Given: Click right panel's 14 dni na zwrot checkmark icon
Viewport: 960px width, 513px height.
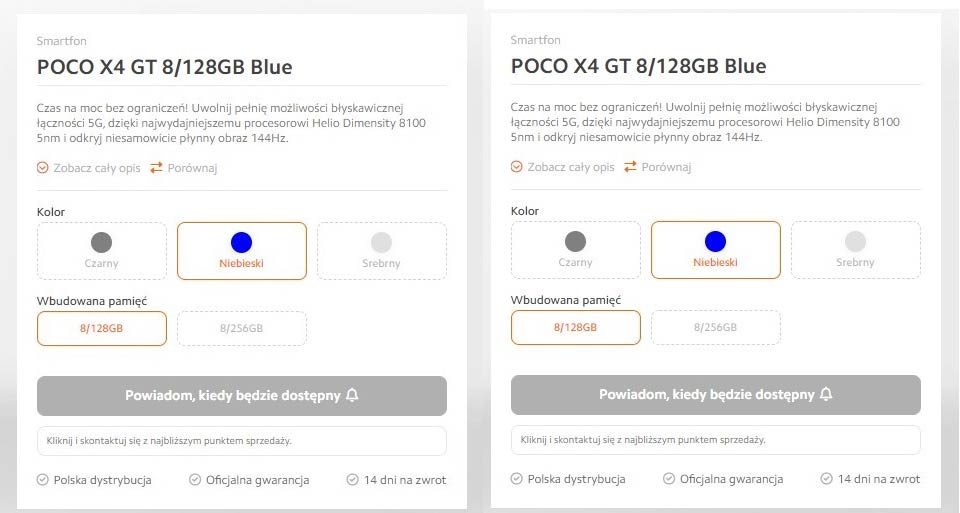Looking at the screenshot, I should click(x=827, y=479).
